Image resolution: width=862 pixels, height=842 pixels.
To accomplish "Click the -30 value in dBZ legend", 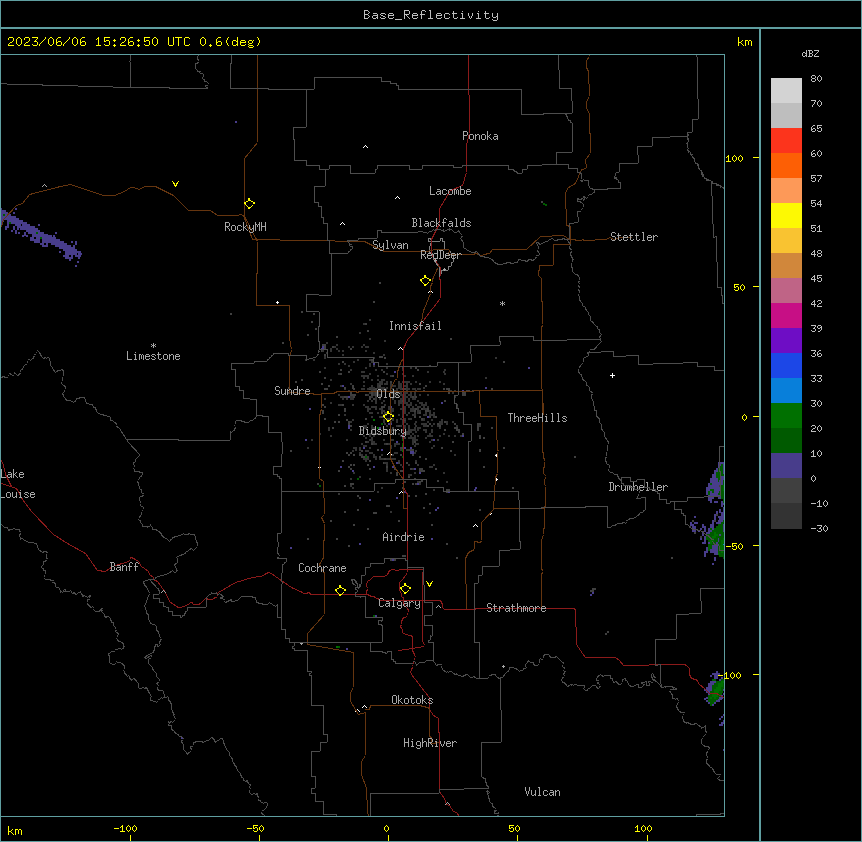I will [819, 528].
